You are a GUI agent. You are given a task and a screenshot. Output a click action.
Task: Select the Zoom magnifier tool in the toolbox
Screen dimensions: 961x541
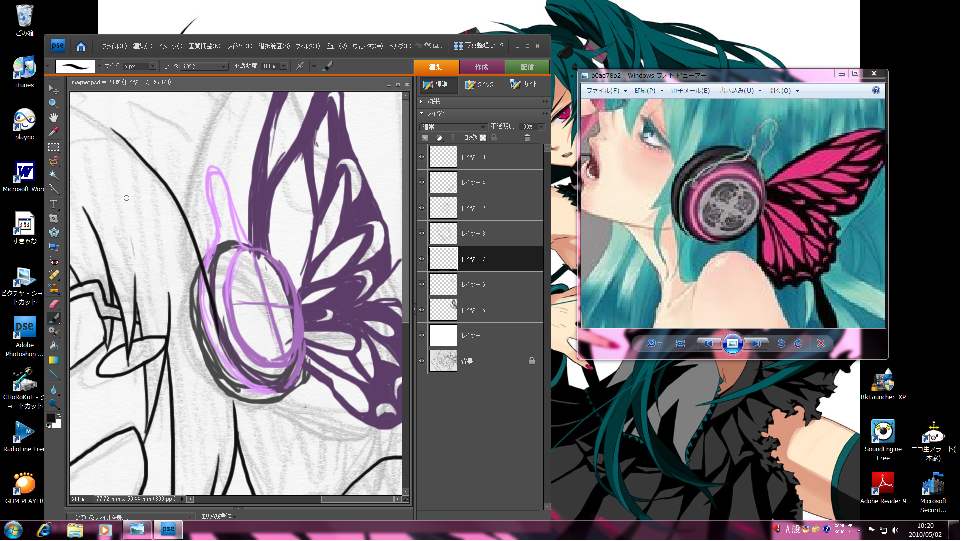(53, 103)
